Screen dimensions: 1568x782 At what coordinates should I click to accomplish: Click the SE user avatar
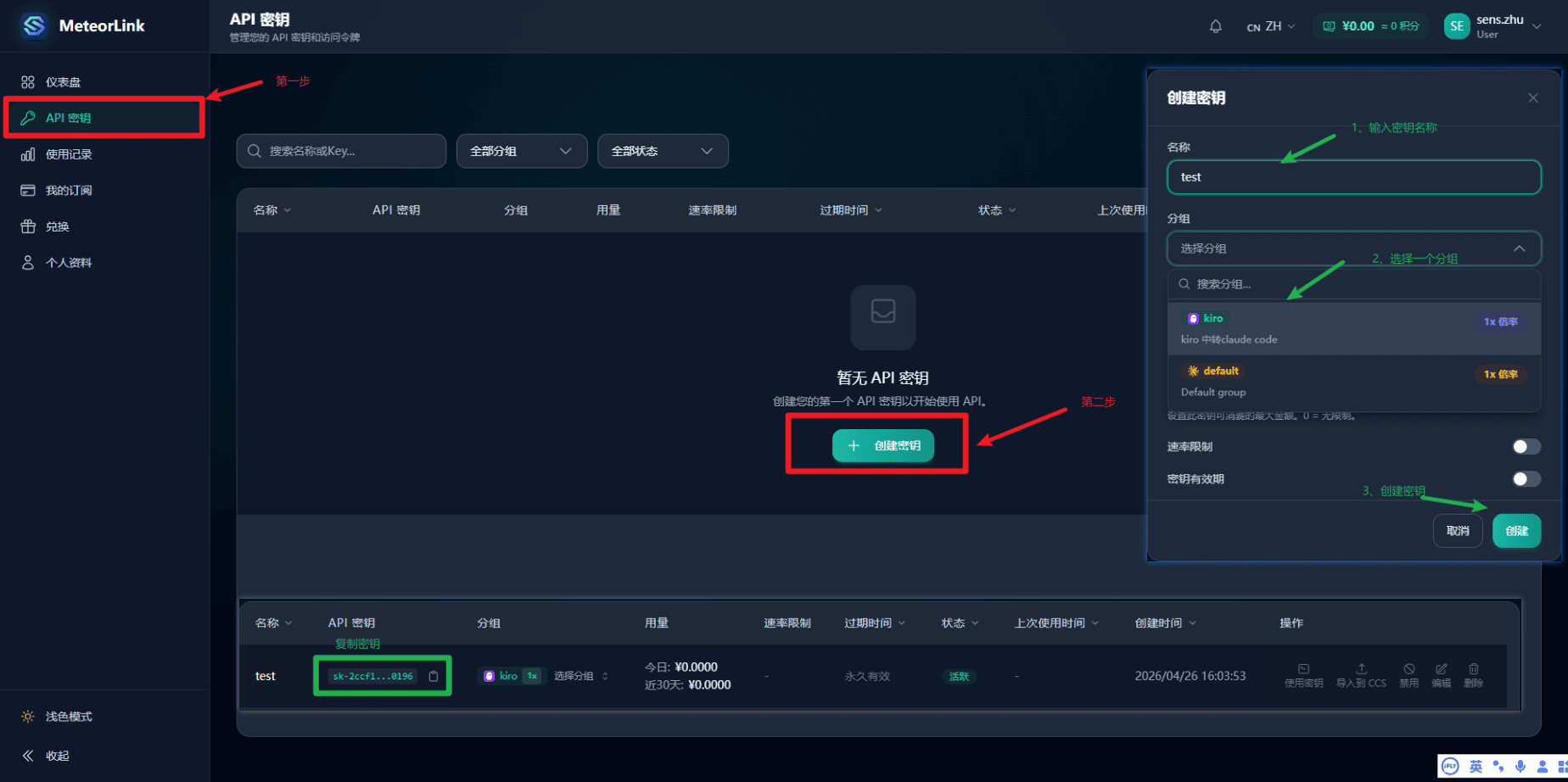[1457, 26]
